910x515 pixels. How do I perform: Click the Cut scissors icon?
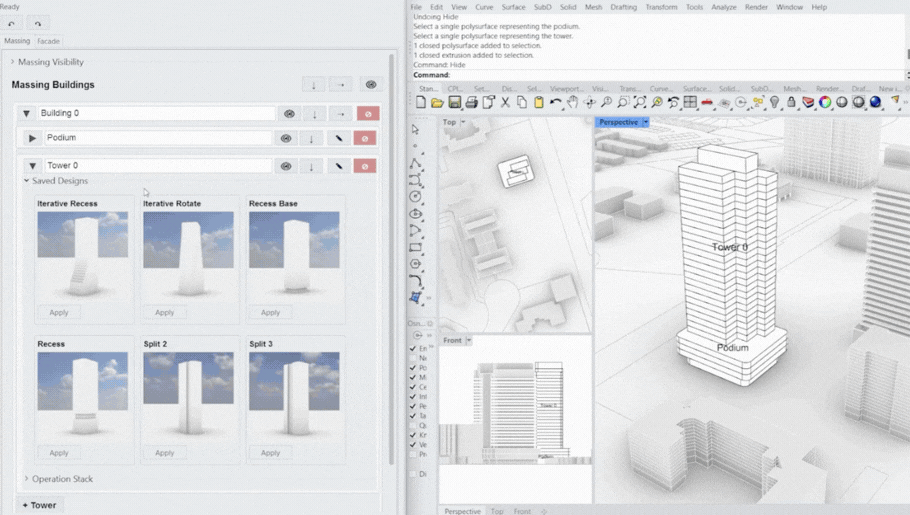(505, 102)
